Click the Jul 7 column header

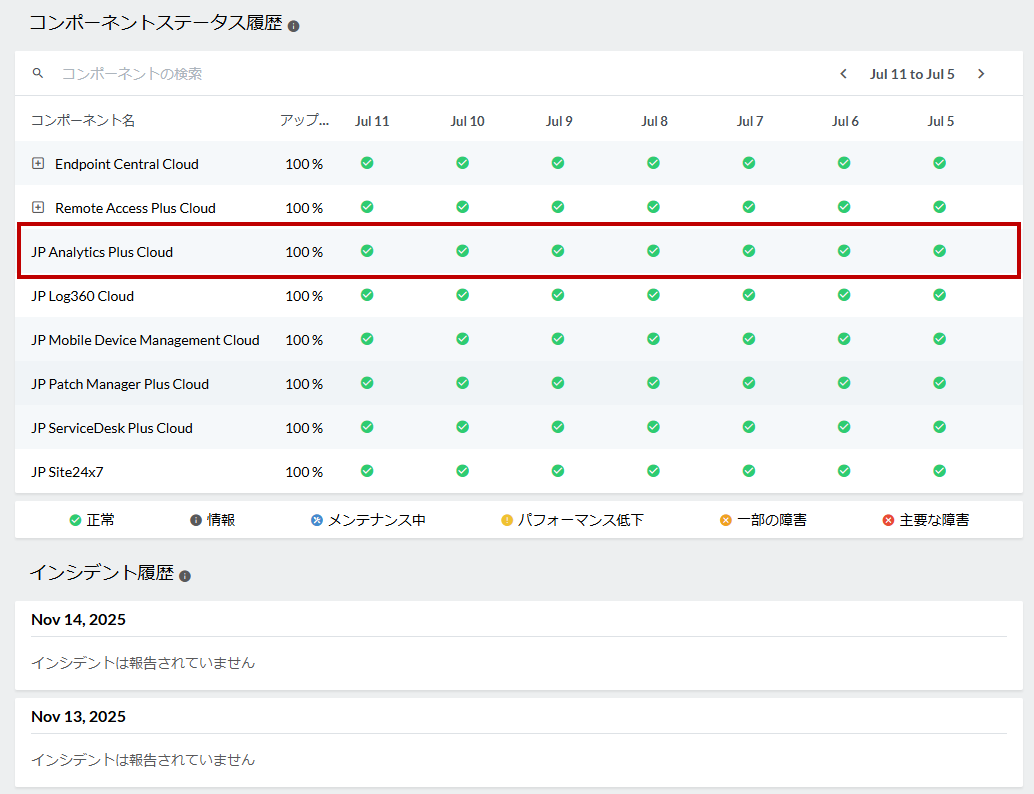(750, 121)
